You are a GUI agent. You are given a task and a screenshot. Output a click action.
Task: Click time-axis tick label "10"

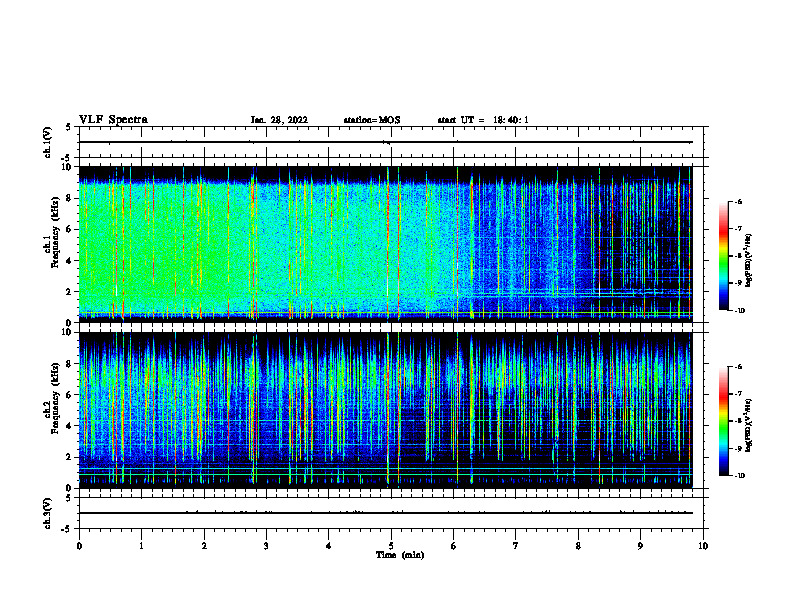point(703,546)
